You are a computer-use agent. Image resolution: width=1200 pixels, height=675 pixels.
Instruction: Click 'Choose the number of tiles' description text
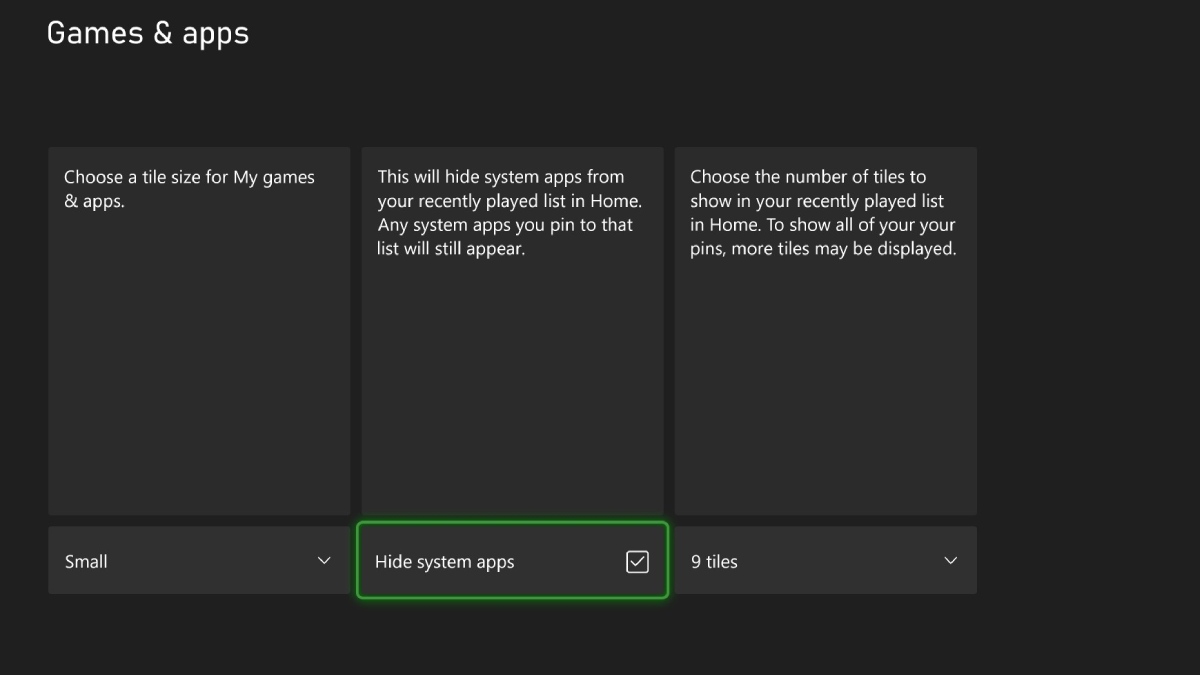pos(808,177)
